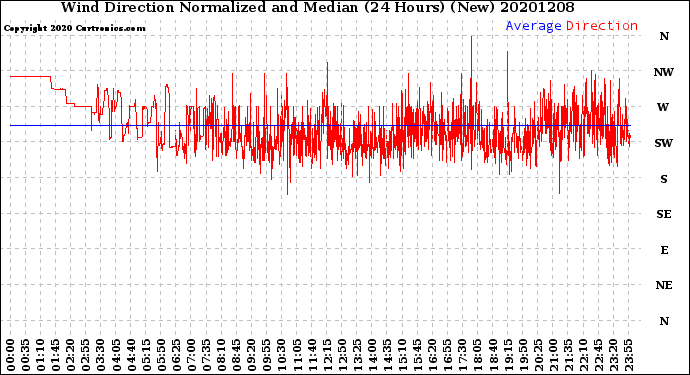Screen dimensions: 690x375
Task: Select the '19:50' time axis label
Action: coord(523,355)
